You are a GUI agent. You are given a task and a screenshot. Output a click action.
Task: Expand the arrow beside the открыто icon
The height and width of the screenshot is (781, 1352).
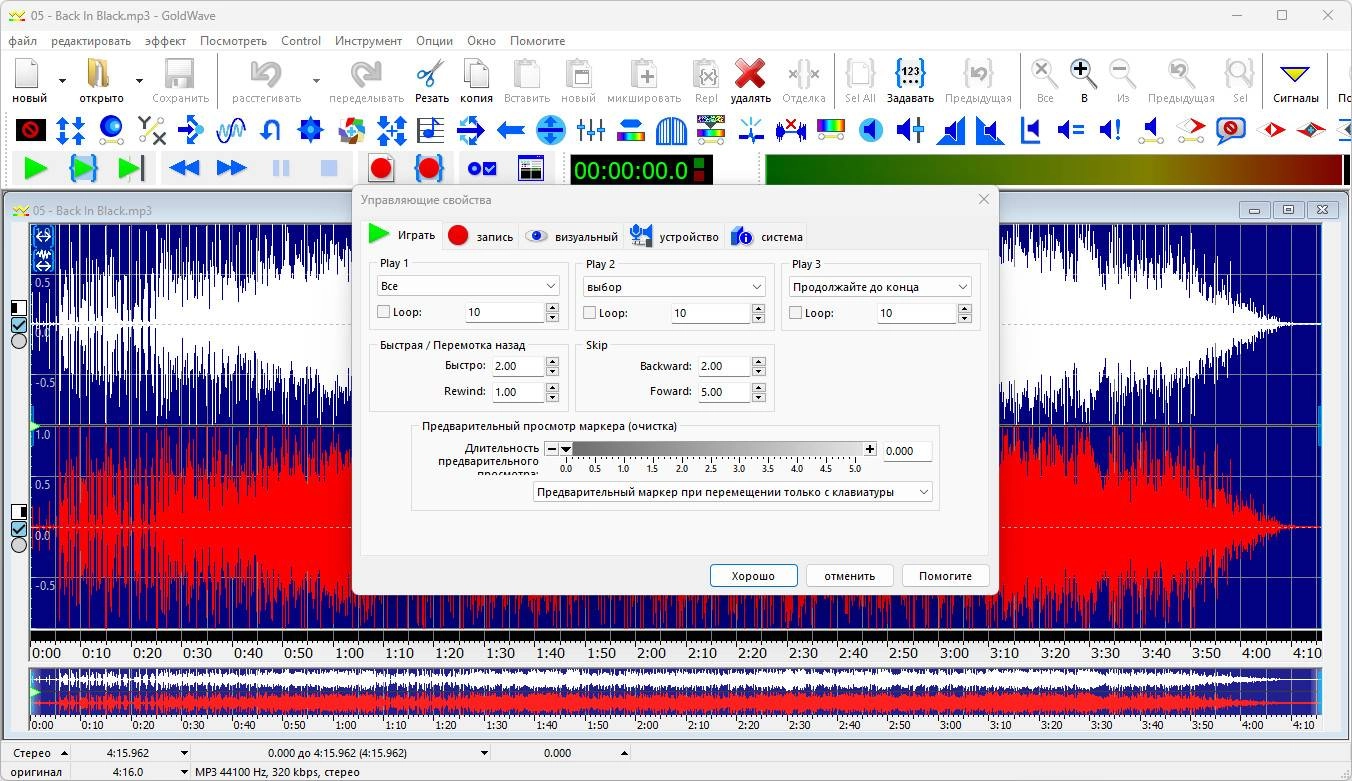click(139, 81)
